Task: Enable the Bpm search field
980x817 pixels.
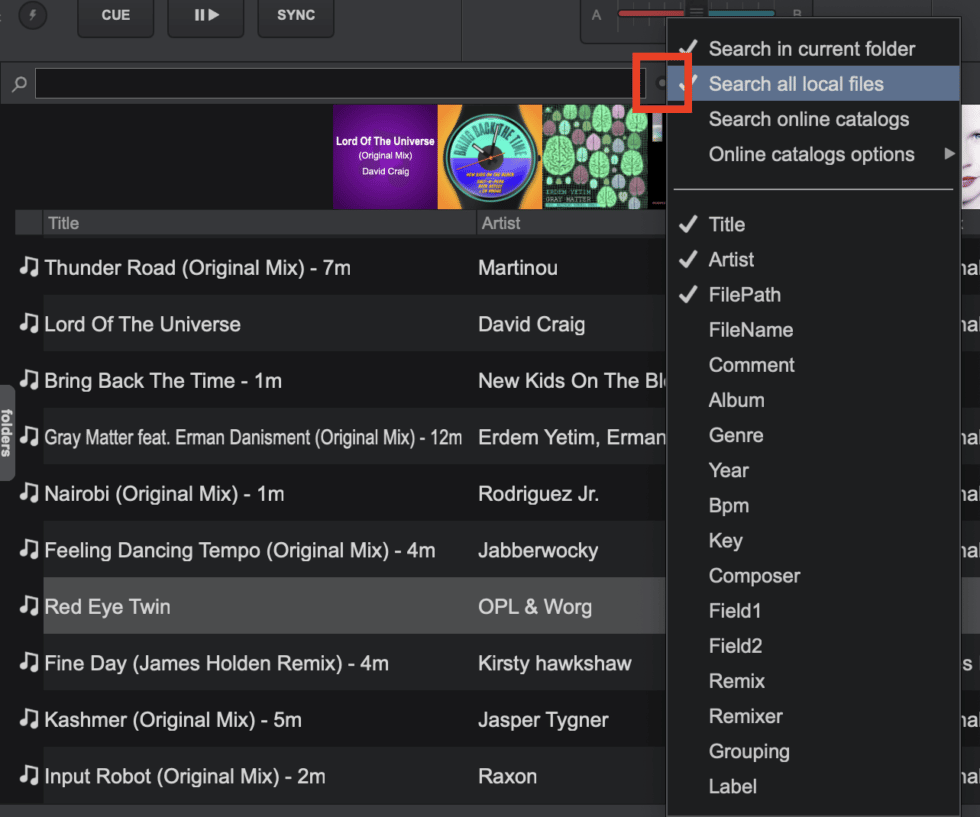Action: point(728,505)
